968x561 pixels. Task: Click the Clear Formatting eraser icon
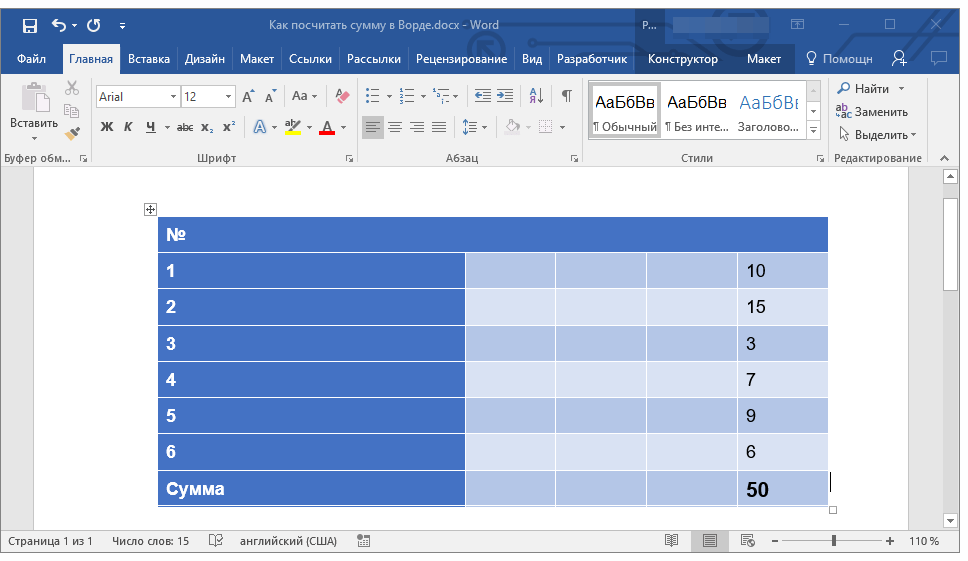343,96
